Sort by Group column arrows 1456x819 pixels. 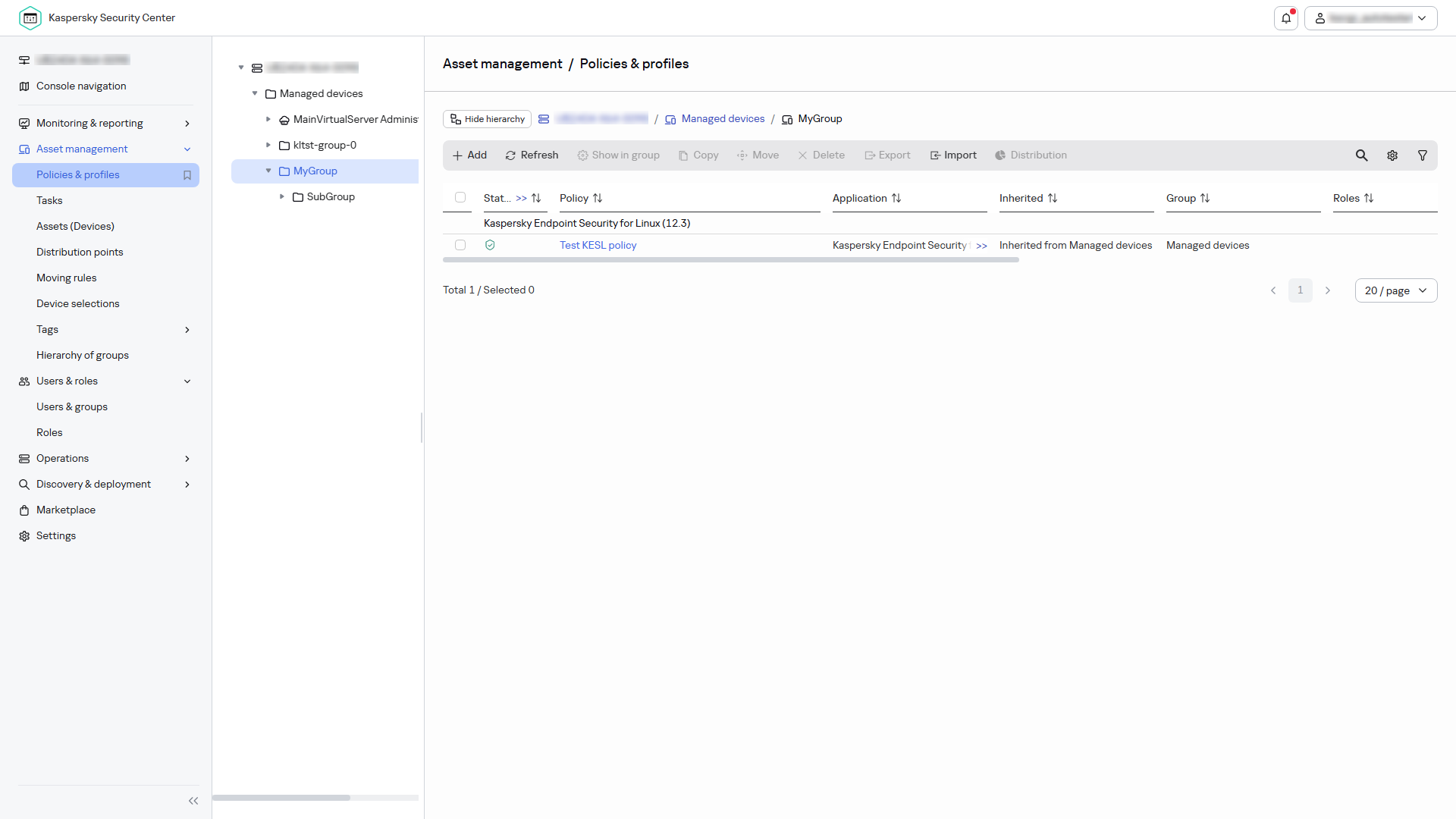pyautogui.click(x=1205, y=198)
